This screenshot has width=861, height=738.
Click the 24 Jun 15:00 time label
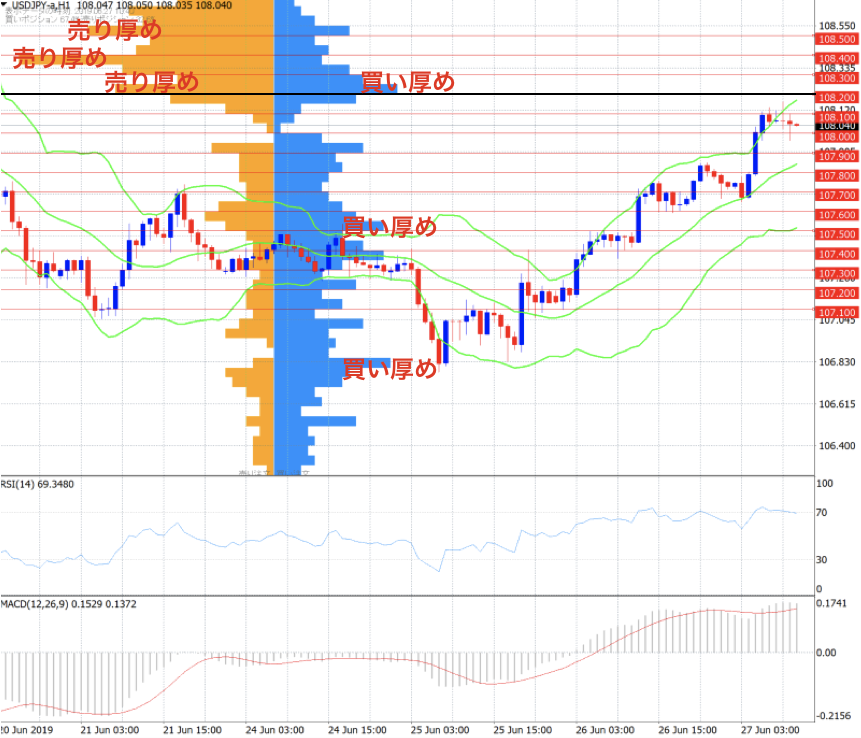(357, 730)
